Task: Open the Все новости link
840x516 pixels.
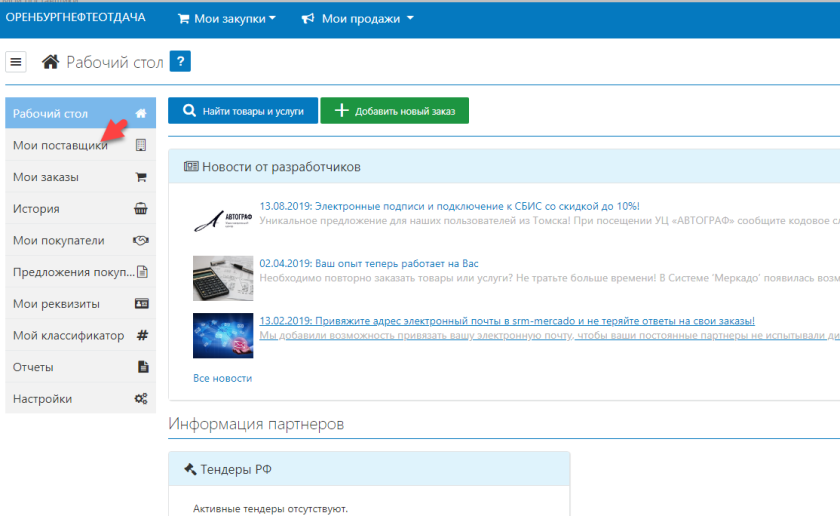Action: pos(222,378)
